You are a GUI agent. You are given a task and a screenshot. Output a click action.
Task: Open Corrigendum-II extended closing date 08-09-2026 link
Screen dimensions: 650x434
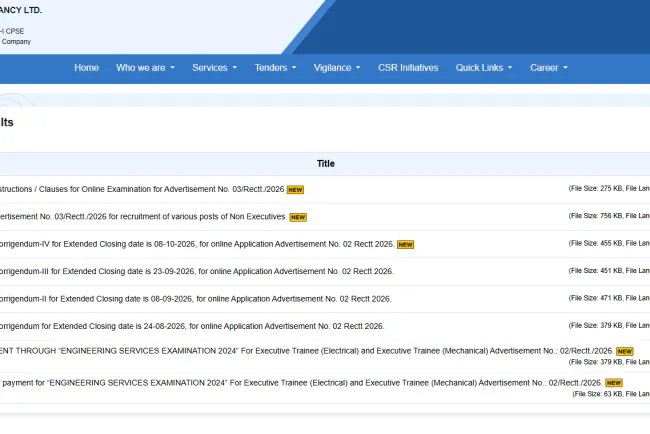click(195, 299)
